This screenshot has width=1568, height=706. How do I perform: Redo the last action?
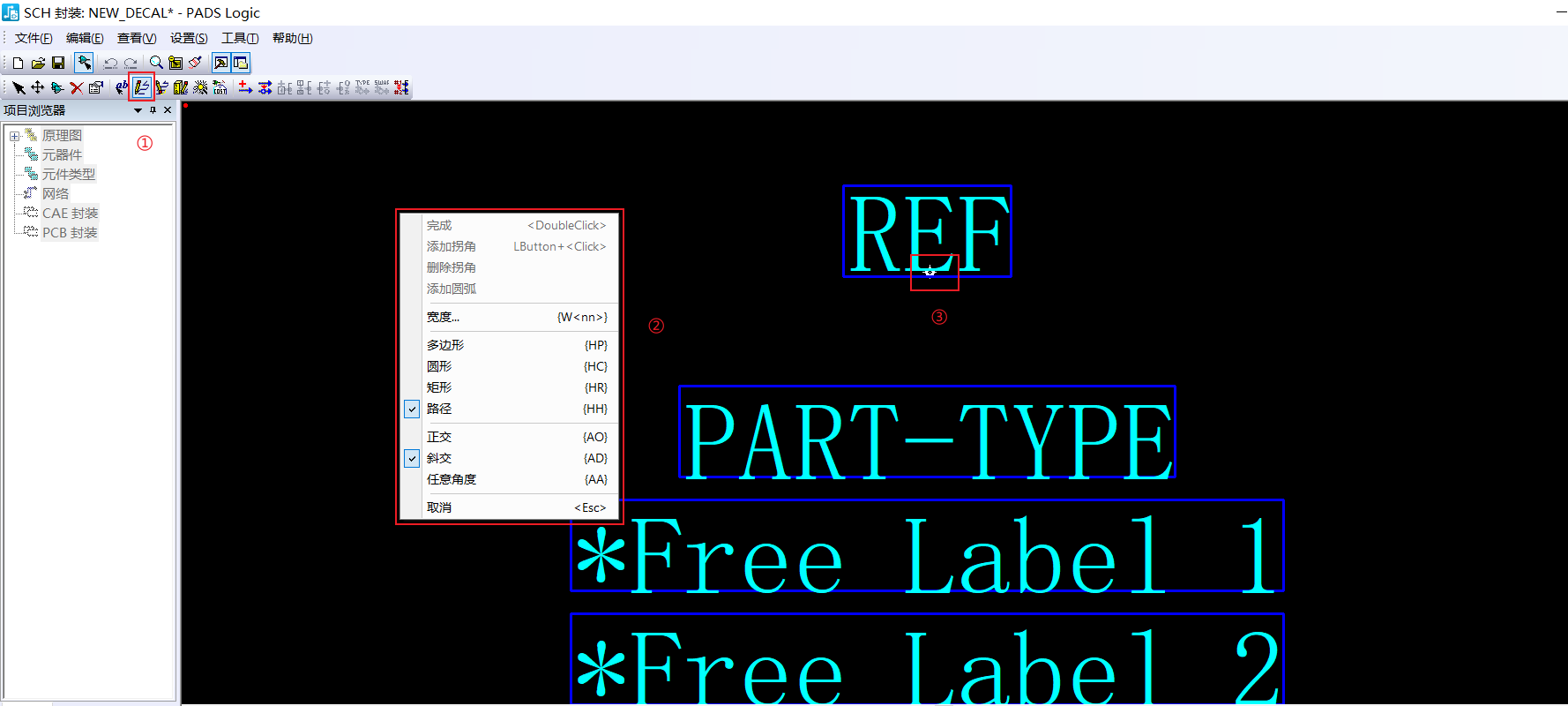131,63
